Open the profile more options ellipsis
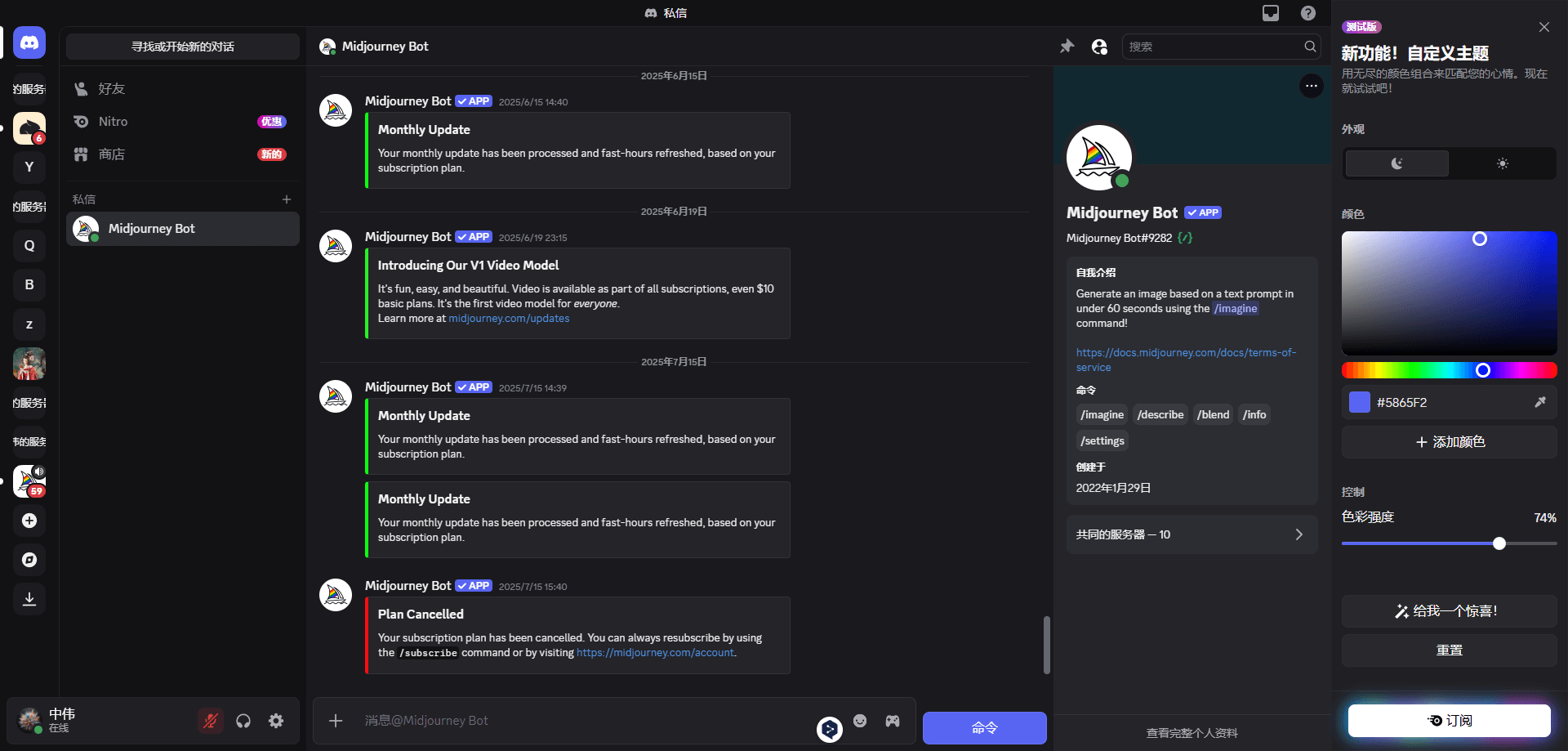This screenshot has width=1568, height=751. tap(1311, 86)
